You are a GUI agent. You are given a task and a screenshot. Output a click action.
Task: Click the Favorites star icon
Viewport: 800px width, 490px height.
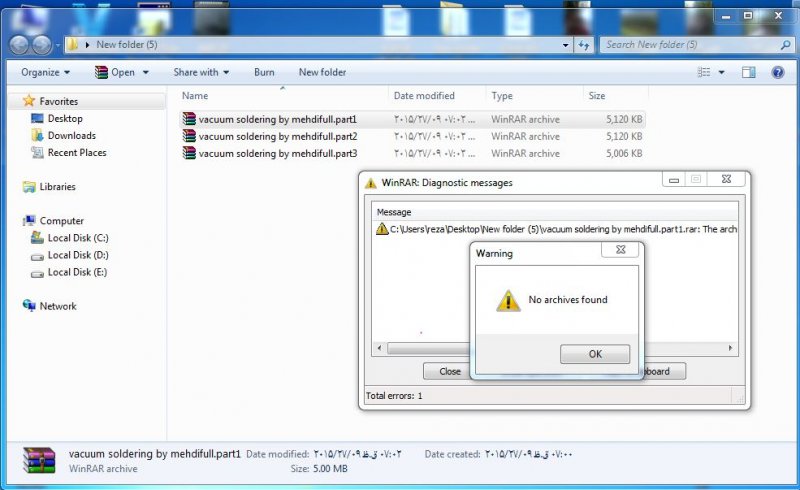tap(29, 101)
